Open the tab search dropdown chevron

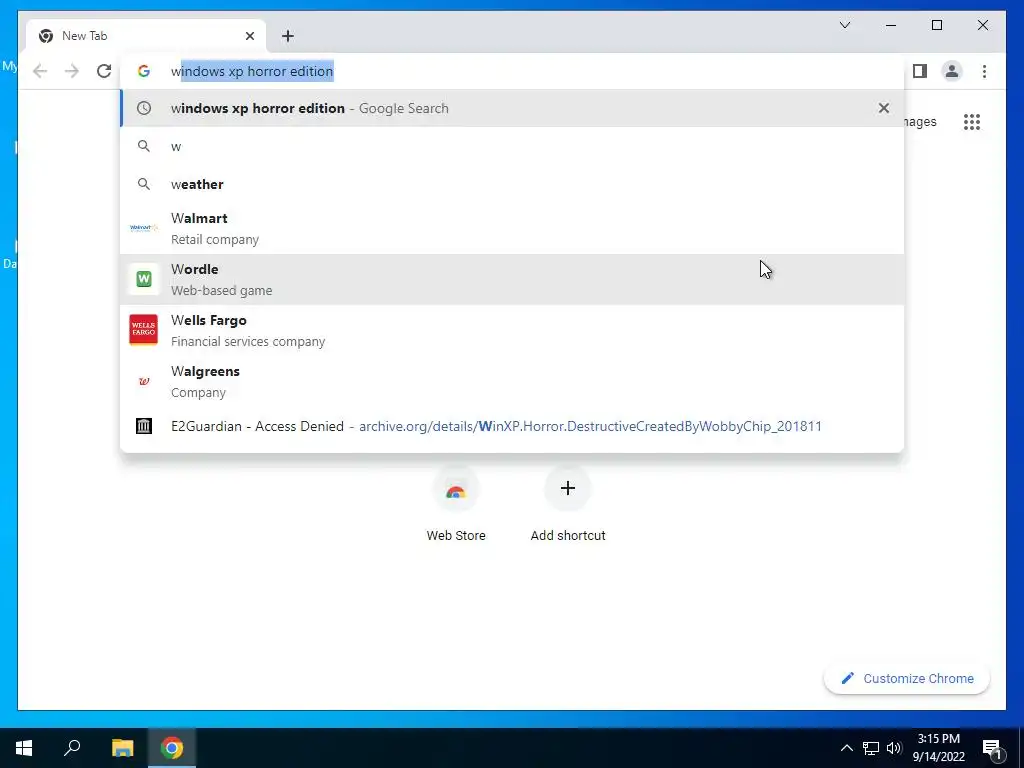pyautogui.click(x=845, y=25)
